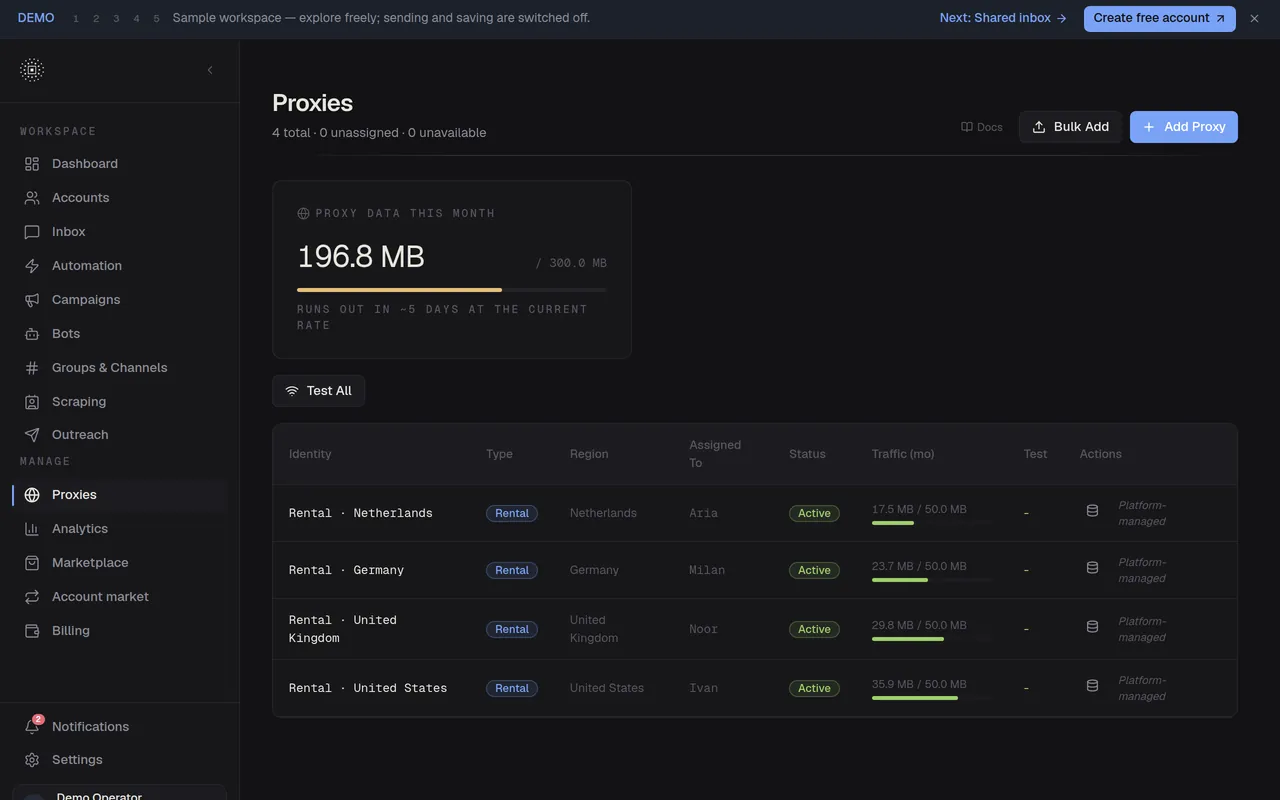Click the database icon in United States row
This screenshot has height=800, width=1280.
[x=1092, y=686]
